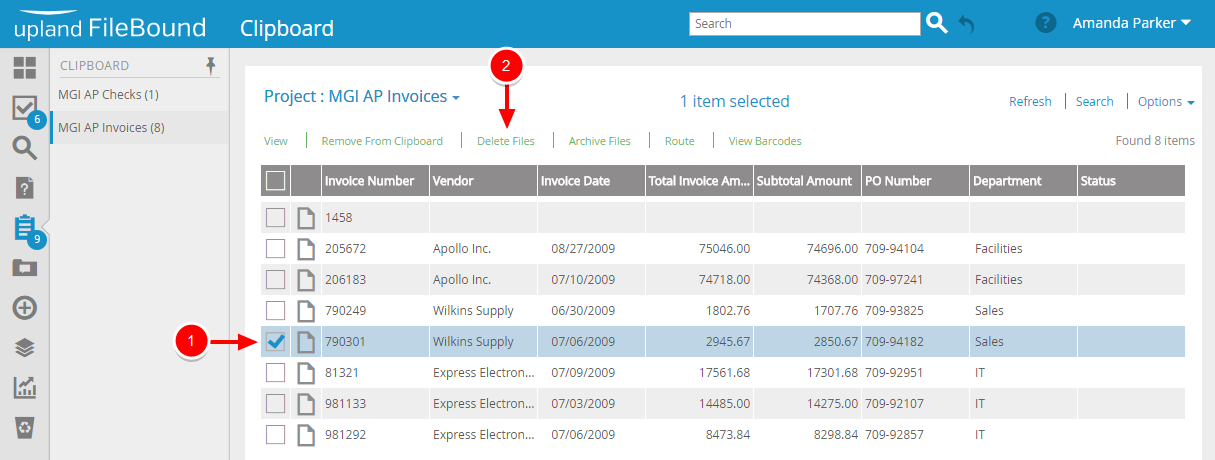This screenshot has width=1215, height=460.
Task: Open the recycle bin icon in sidebar
Action: tap(24, 428)
